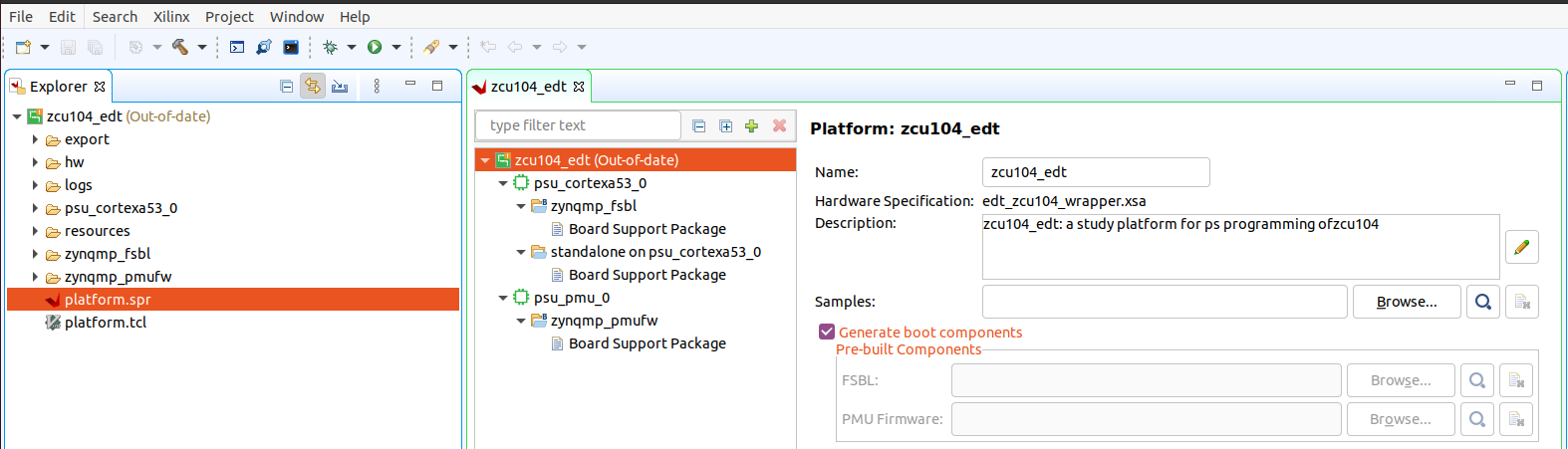Open dropdown next to Search flashlight icon
The height and width of the screenshot is (449, 1568).
pos(453,47)
